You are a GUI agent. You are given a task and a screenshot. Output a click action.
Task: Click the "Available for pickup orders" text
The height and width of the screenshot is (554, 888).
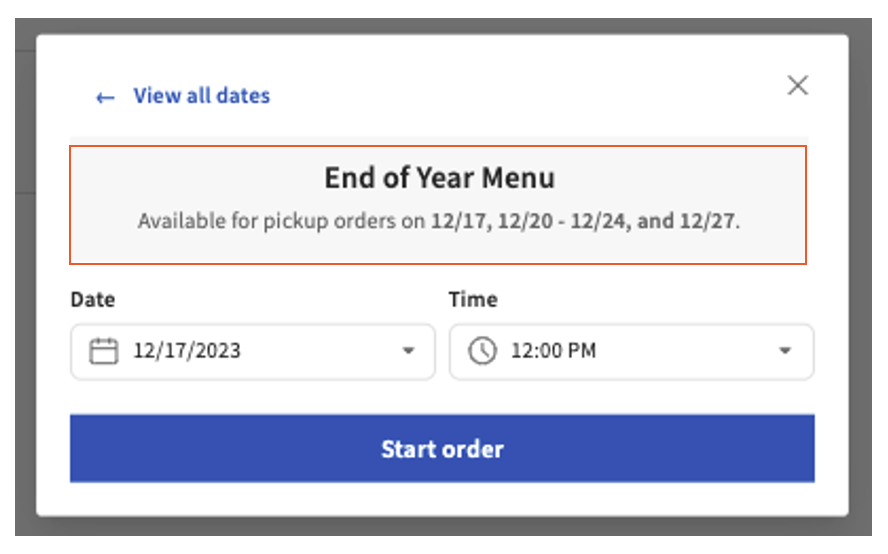[281, 221]
